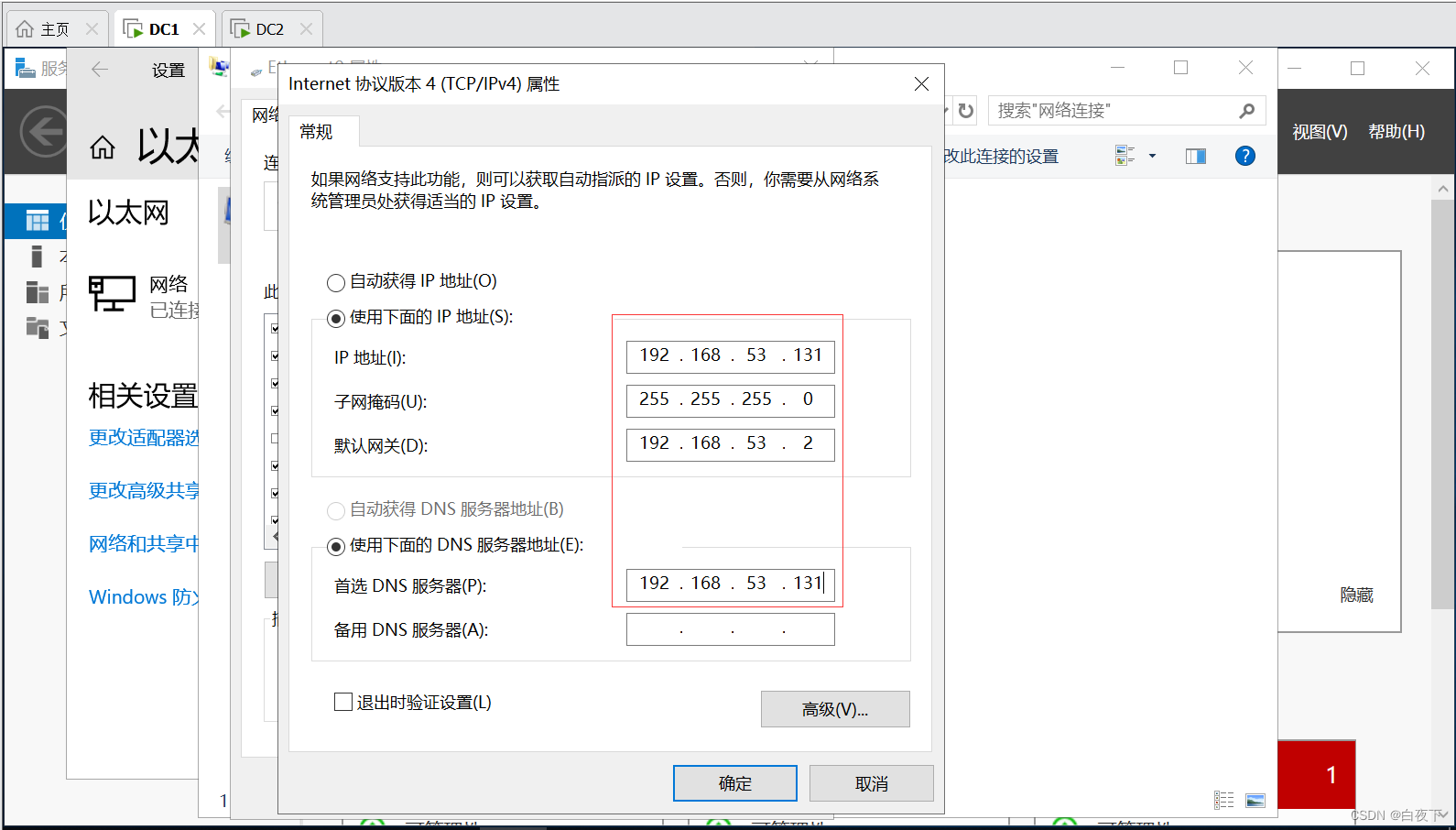Click the 首选 DNS 服务器 input field

point(730,584)
